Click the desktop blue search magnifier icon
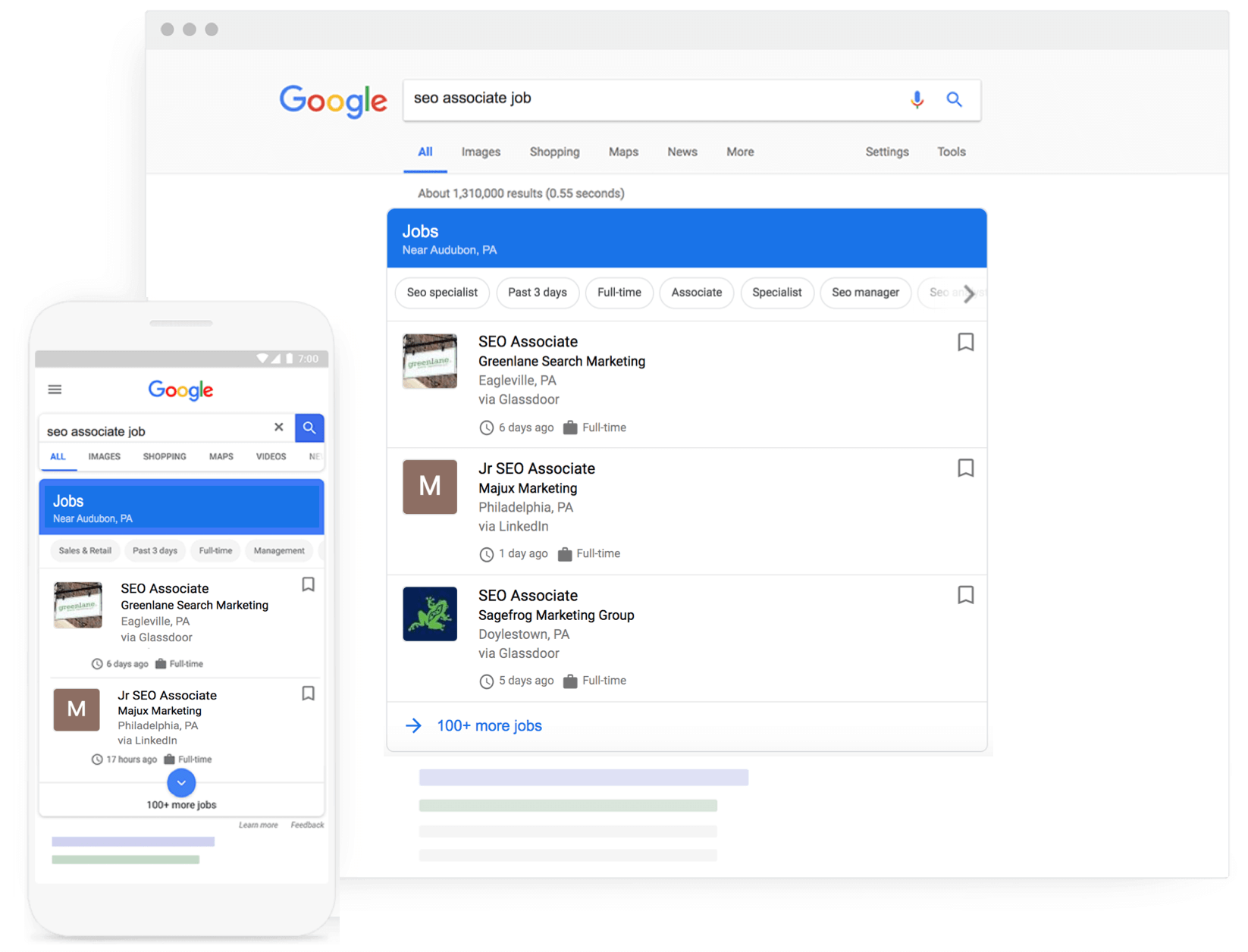Image resolution: width=1248 pixels, height=952 pixels. coord(954,99)
